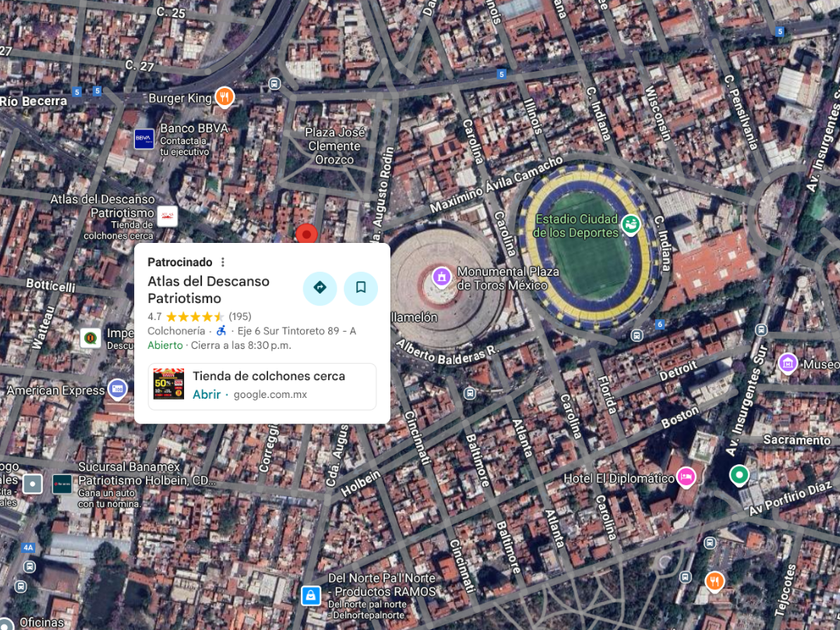Open the Atlas del Descanso map logo marker

coord(168,216)
